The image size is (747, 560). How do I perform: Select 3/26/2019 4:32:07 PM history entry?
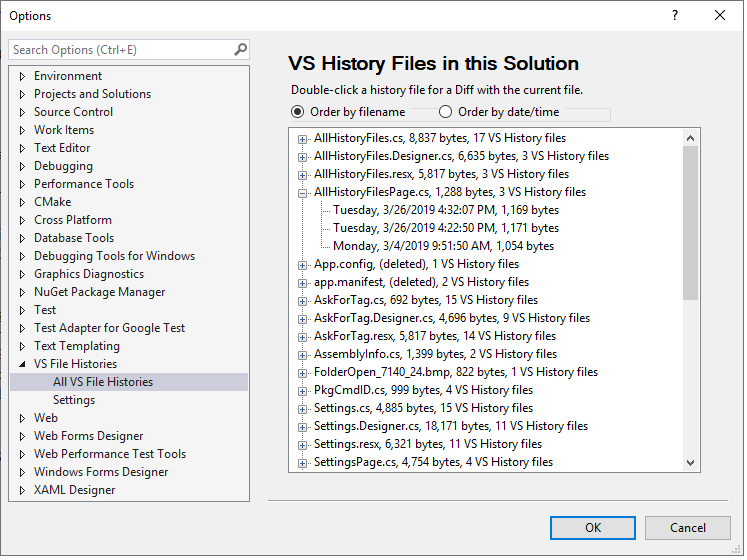[446, 210]
